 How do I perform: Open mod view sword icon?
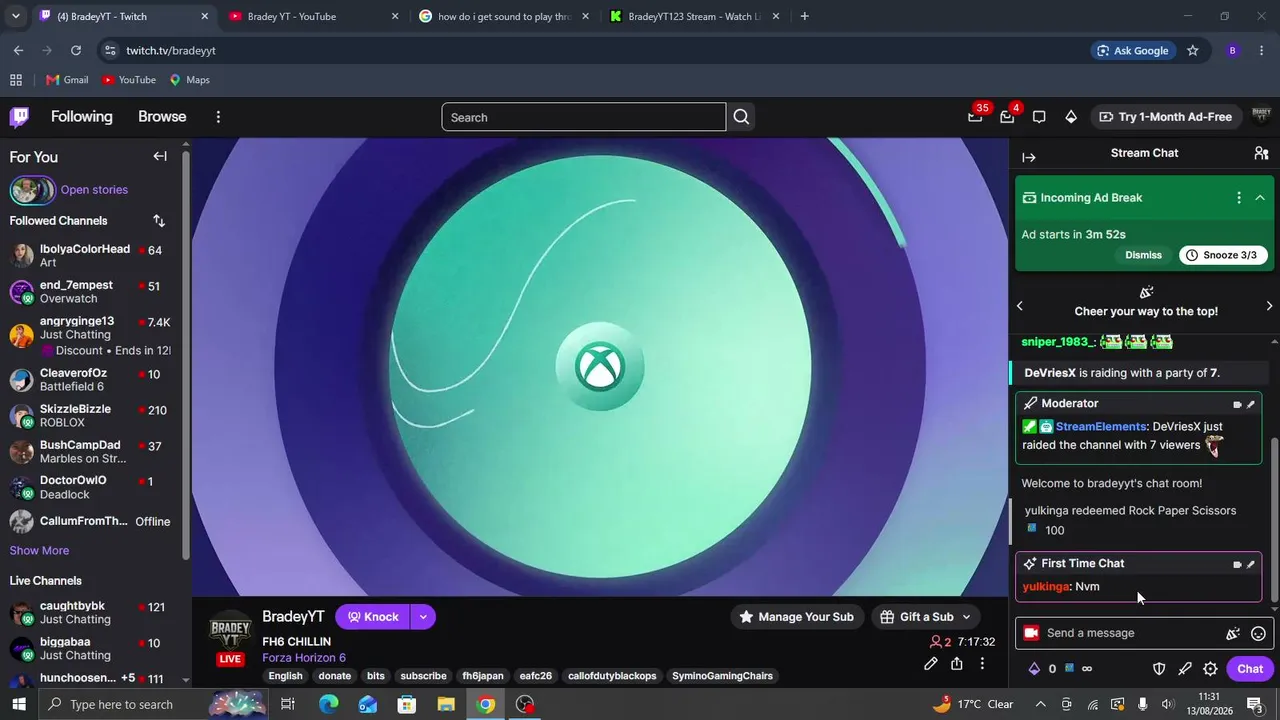pos(1185,669)
